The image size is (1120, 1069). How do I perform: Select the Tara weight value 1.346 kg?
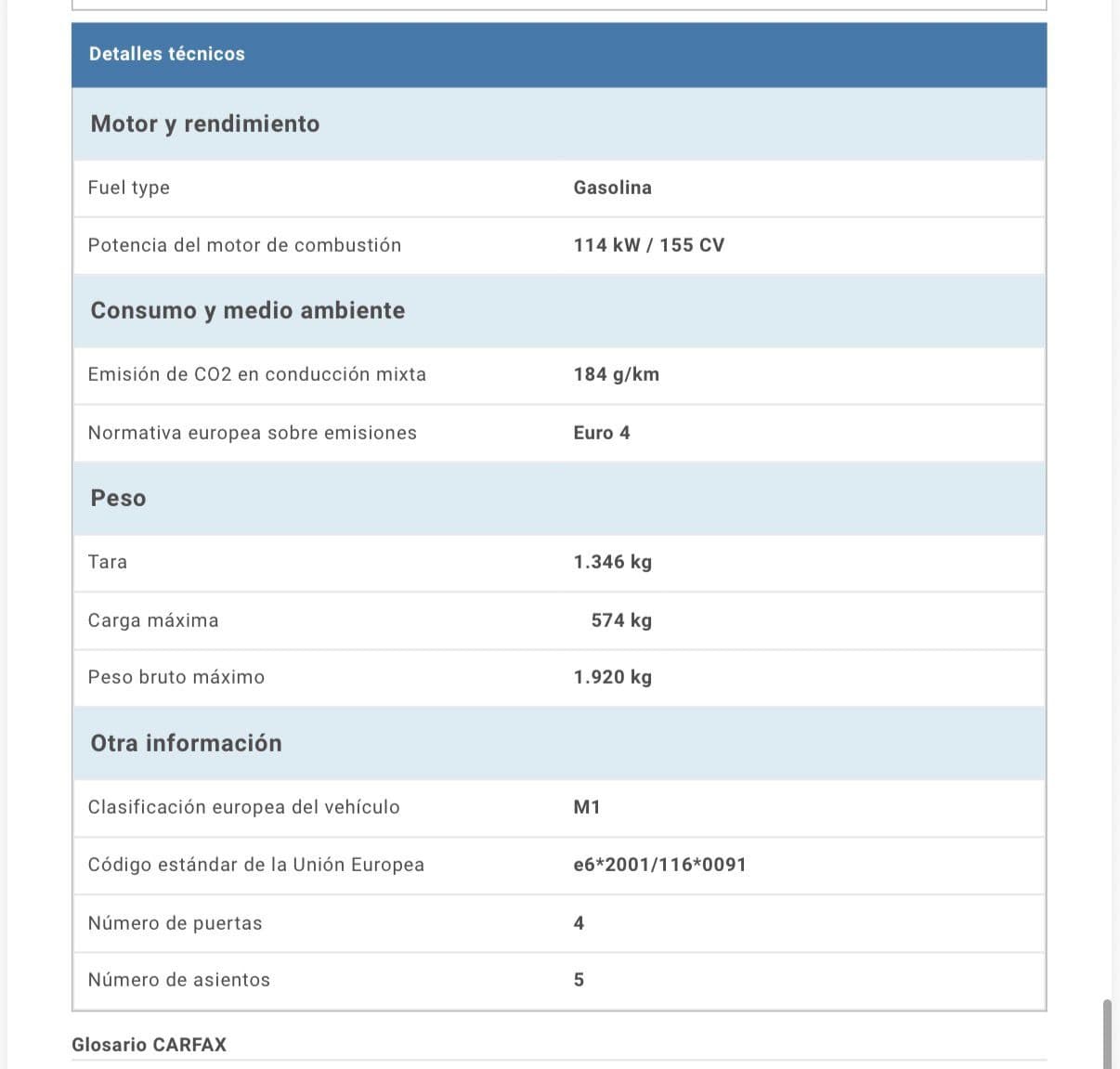(612, 562)
